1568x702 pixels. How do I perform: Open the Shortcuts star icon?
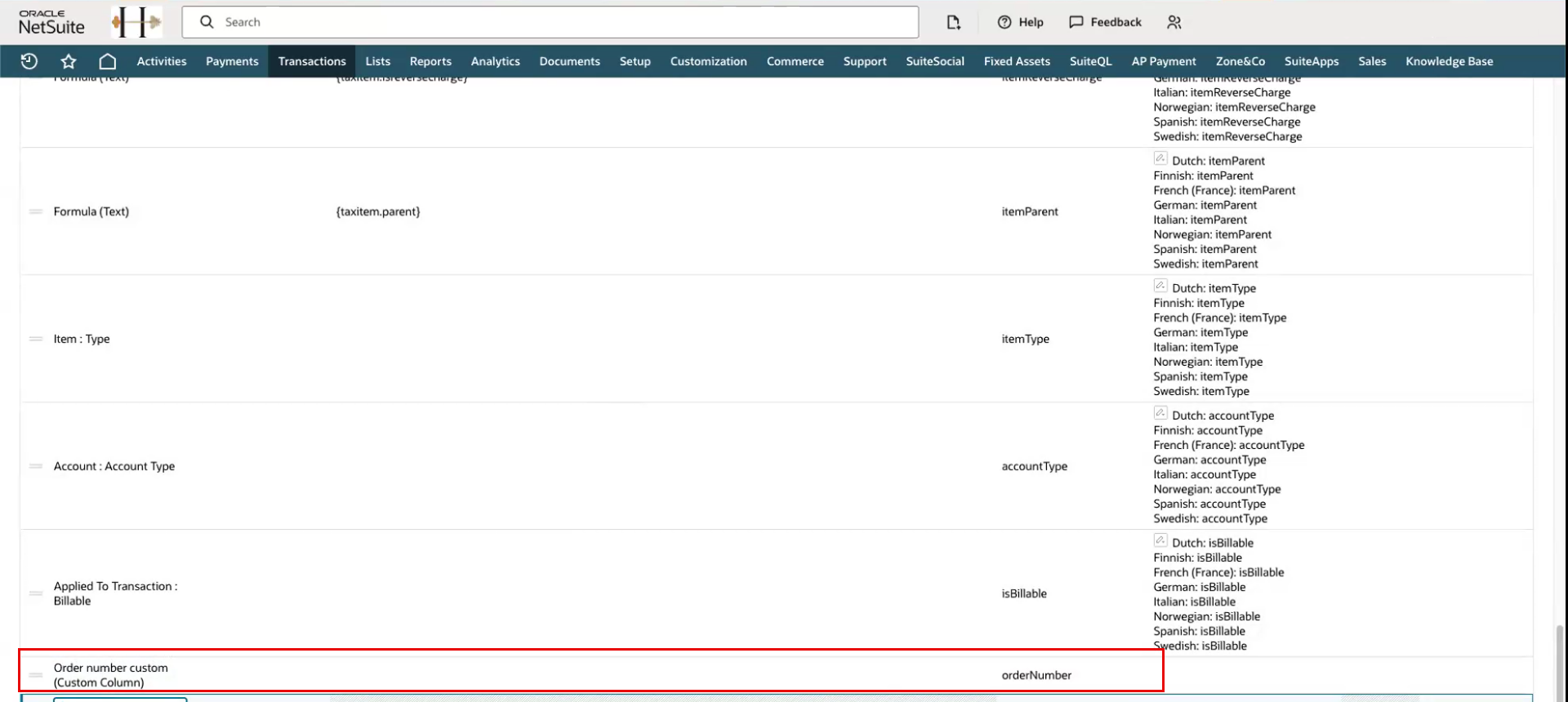point(69,61)
